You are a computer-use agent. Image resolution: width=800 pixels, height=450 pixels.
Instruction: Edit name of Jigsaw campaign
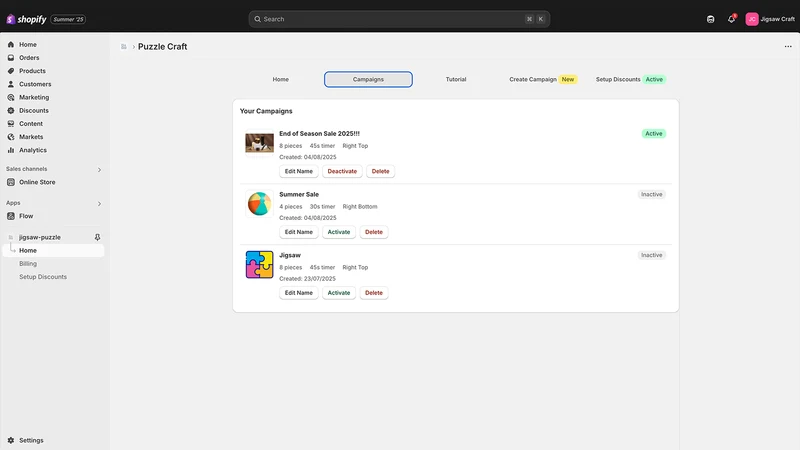click(298, 293)
